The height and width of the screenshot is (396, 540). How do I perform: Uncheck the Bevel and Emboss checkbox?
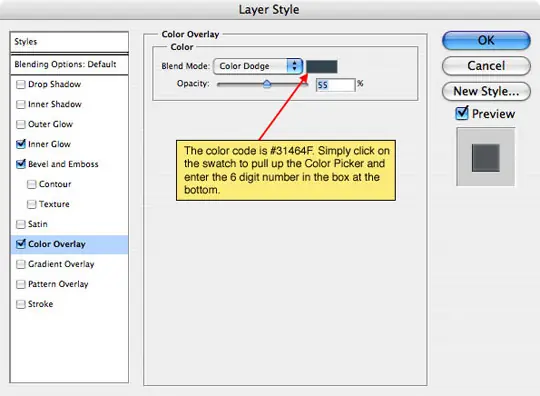21,164
